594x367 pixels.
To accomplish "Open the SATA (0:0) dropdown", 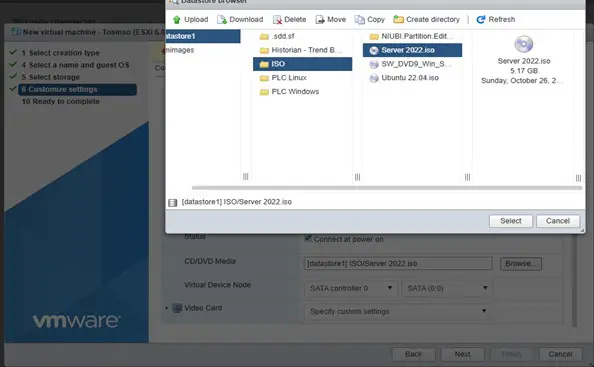I will (447, 288).
